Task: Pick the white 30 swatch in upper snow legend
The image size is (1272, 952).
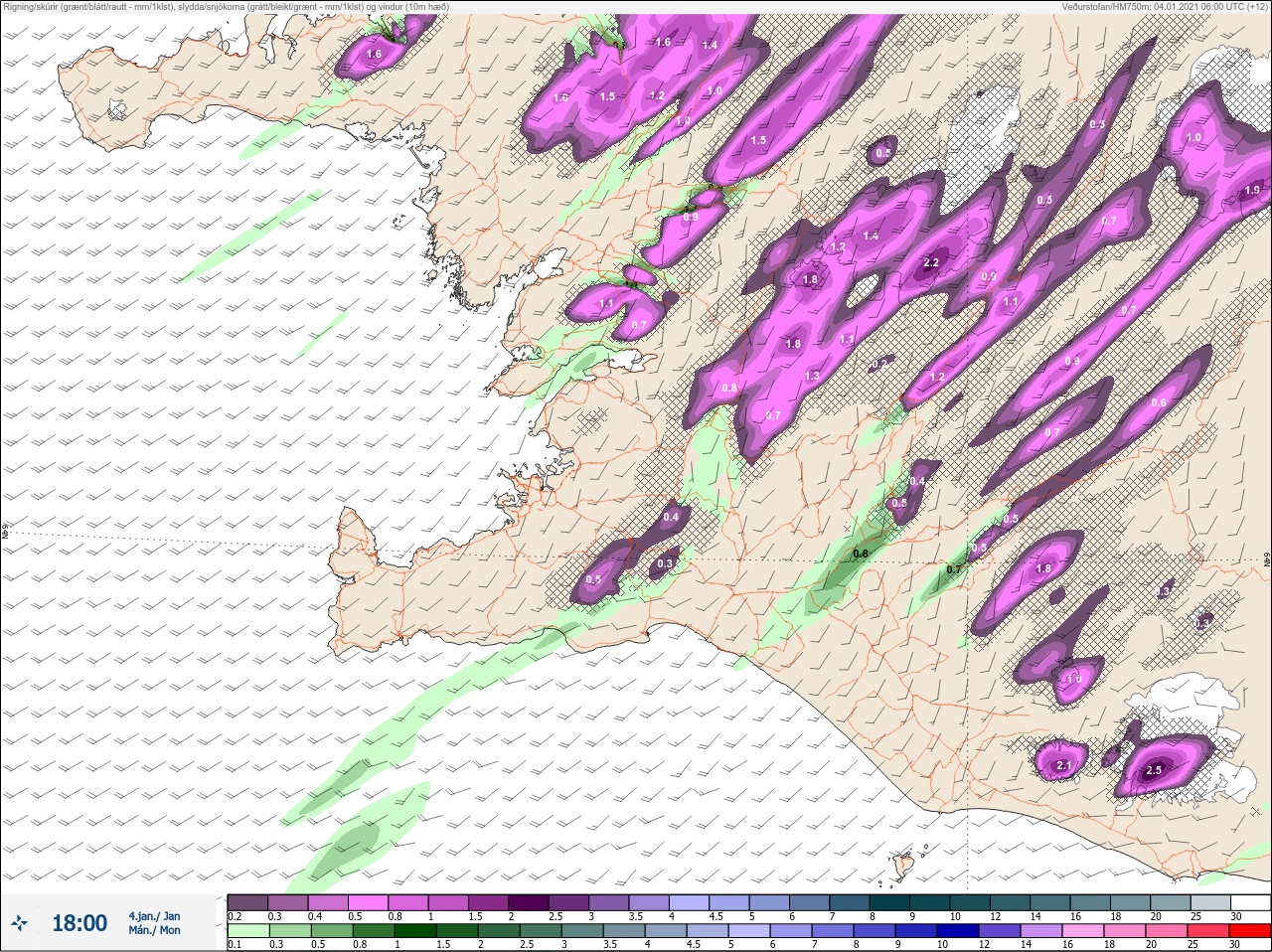Action: coord(1251,902)
